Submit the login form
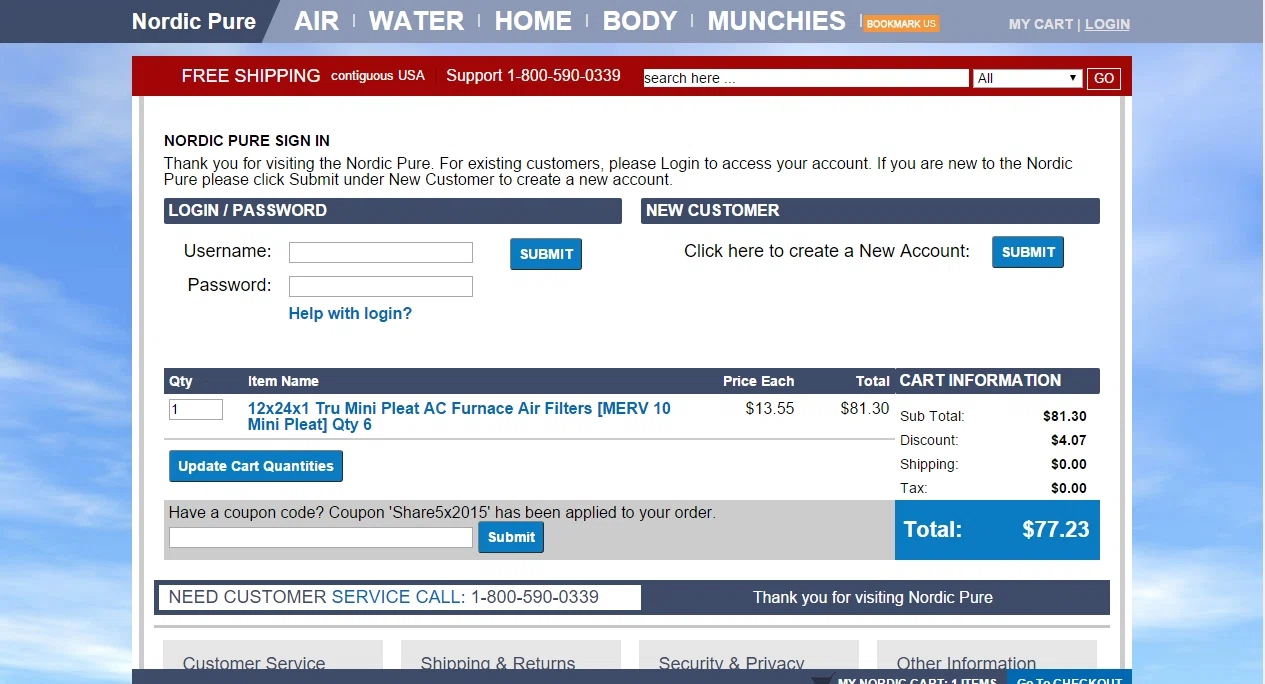Screen dimensions: 1265x684 coord(546,254)
